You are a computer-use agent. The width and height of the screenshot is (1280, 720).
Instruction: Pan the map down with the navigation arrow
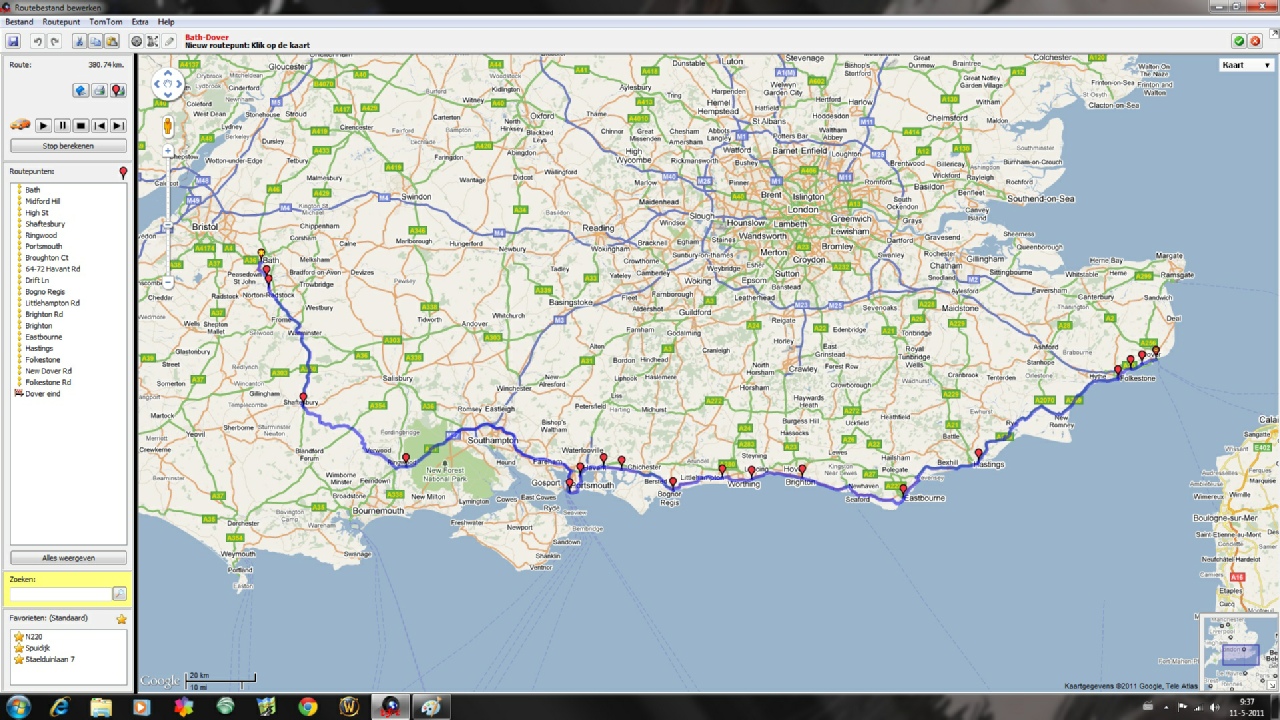[x=168, y=94]
